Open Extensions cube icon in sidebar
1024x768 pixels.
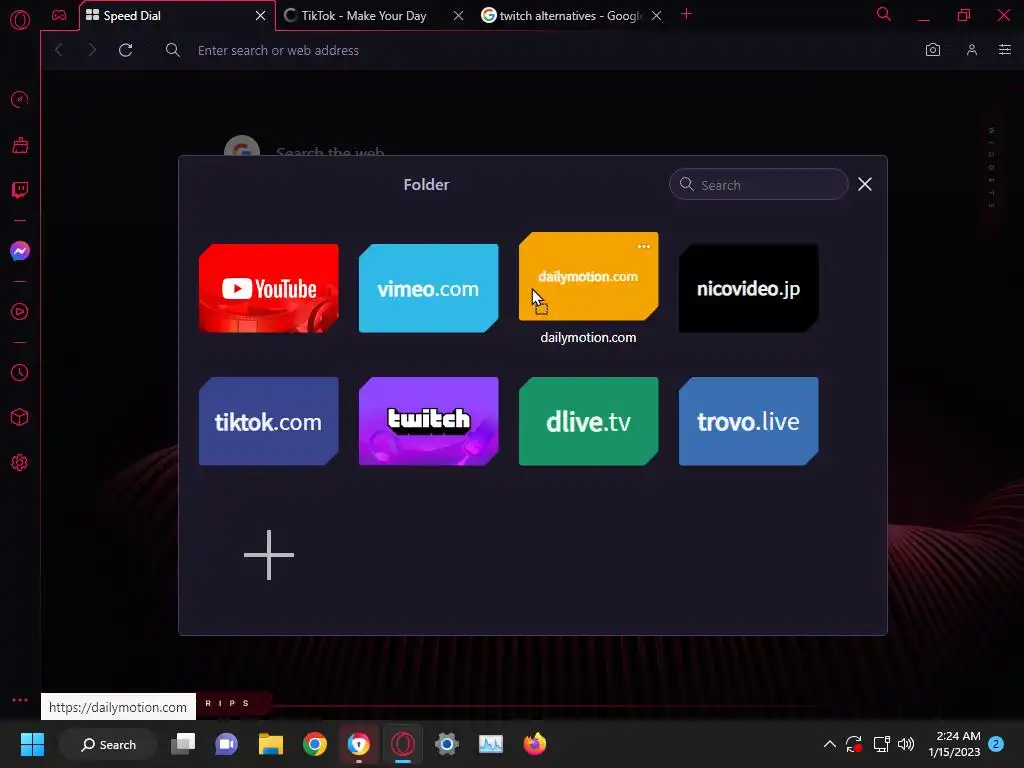click(x=20, y=417)
